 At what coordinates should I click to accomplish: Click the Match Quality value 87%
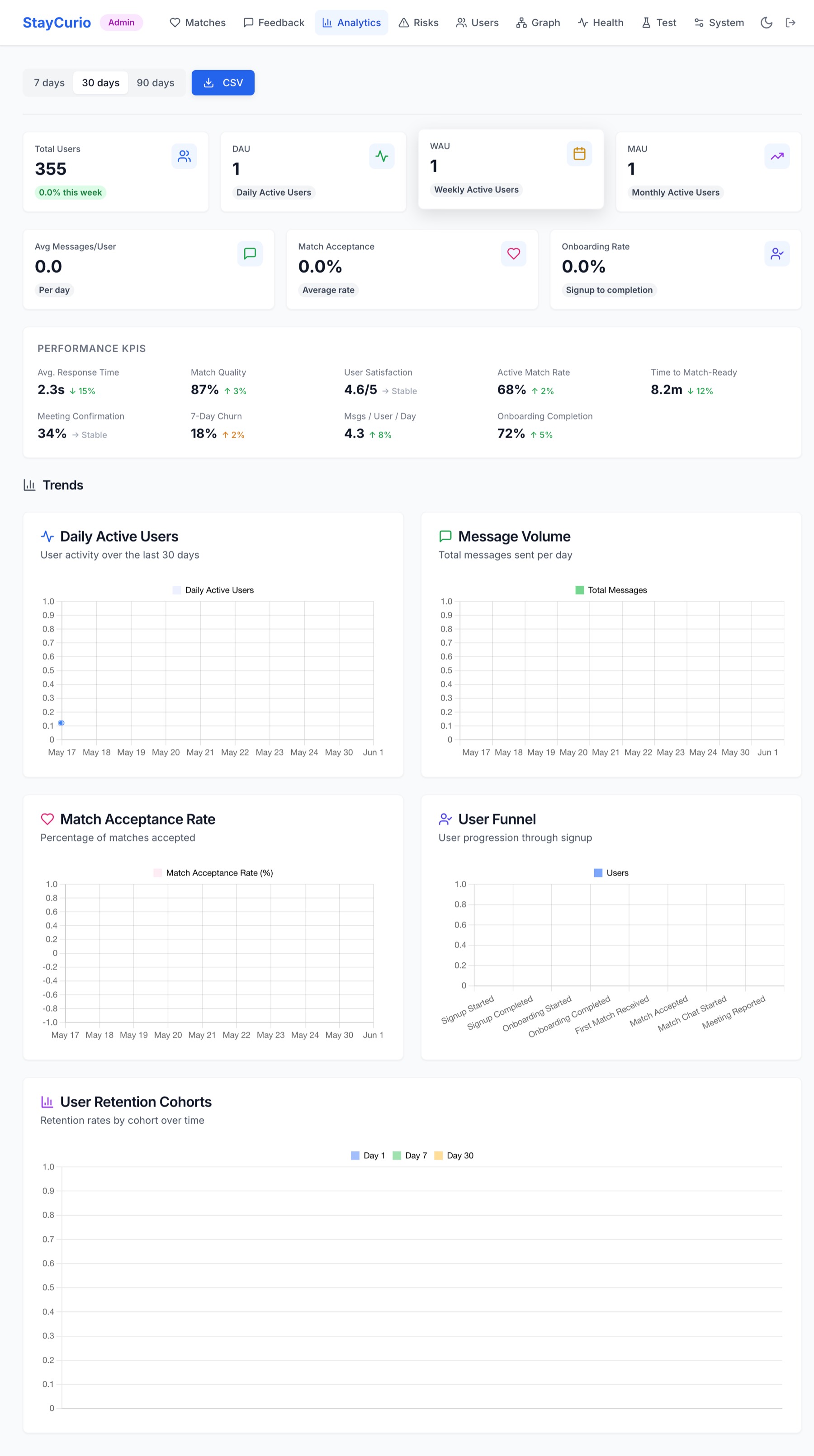coord(204,390)
